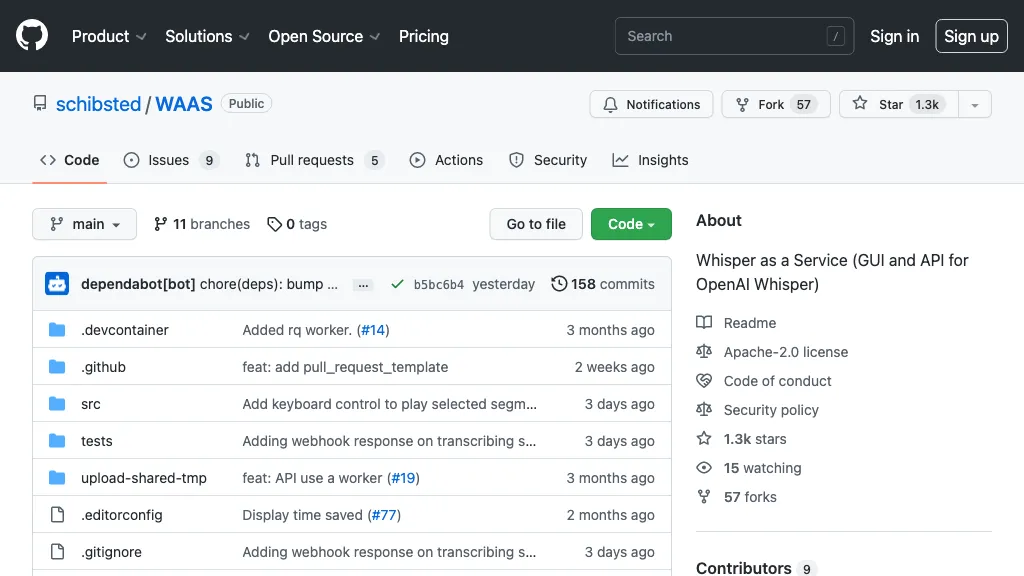The width and height of the screenshot is (1024, 576).
Task: Expand the green Code dropdown button
Action: tap(631, 224)
